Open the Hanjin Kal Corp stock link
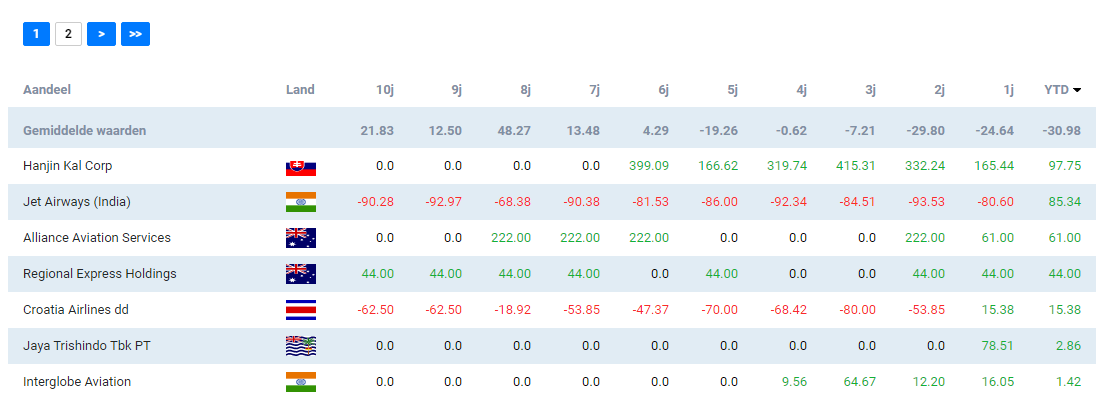1096x398 pixels. click(x=68, y=166)
